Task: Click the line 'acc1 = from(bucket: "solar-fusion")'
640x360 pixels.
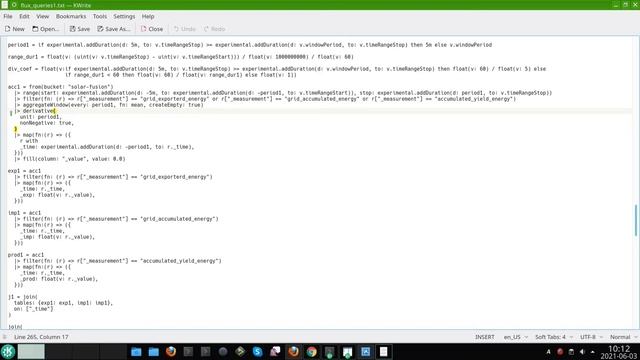Action: pyautogui.click(x=61, y=87)
